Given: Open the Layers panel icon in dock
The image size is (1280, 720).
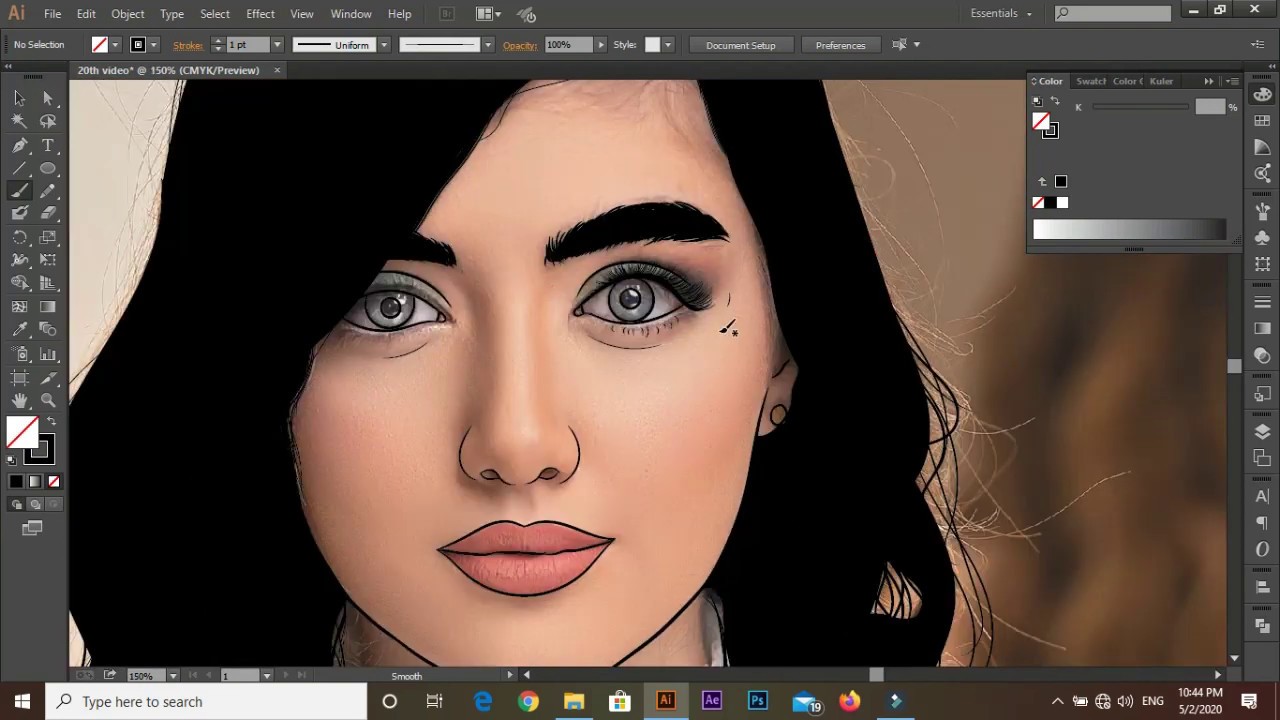Looking at the screenshot, I should [x=1262, y=432].
